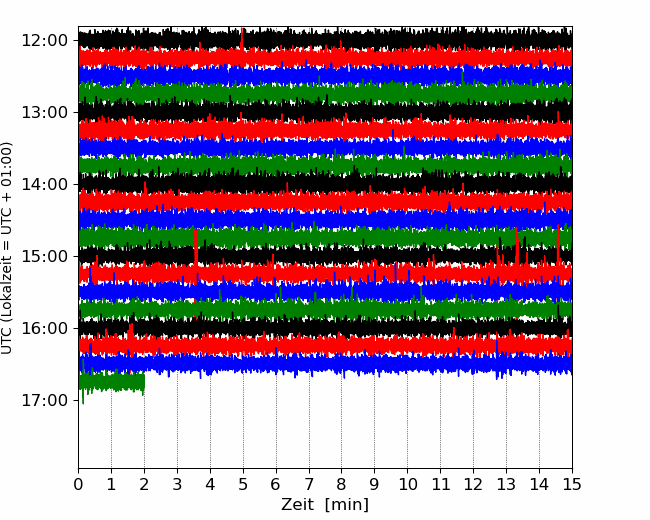
Task: Click the y-axis title "UTC (Lokalzeit = UTC + 01:00)"
Action: point(6,248)
